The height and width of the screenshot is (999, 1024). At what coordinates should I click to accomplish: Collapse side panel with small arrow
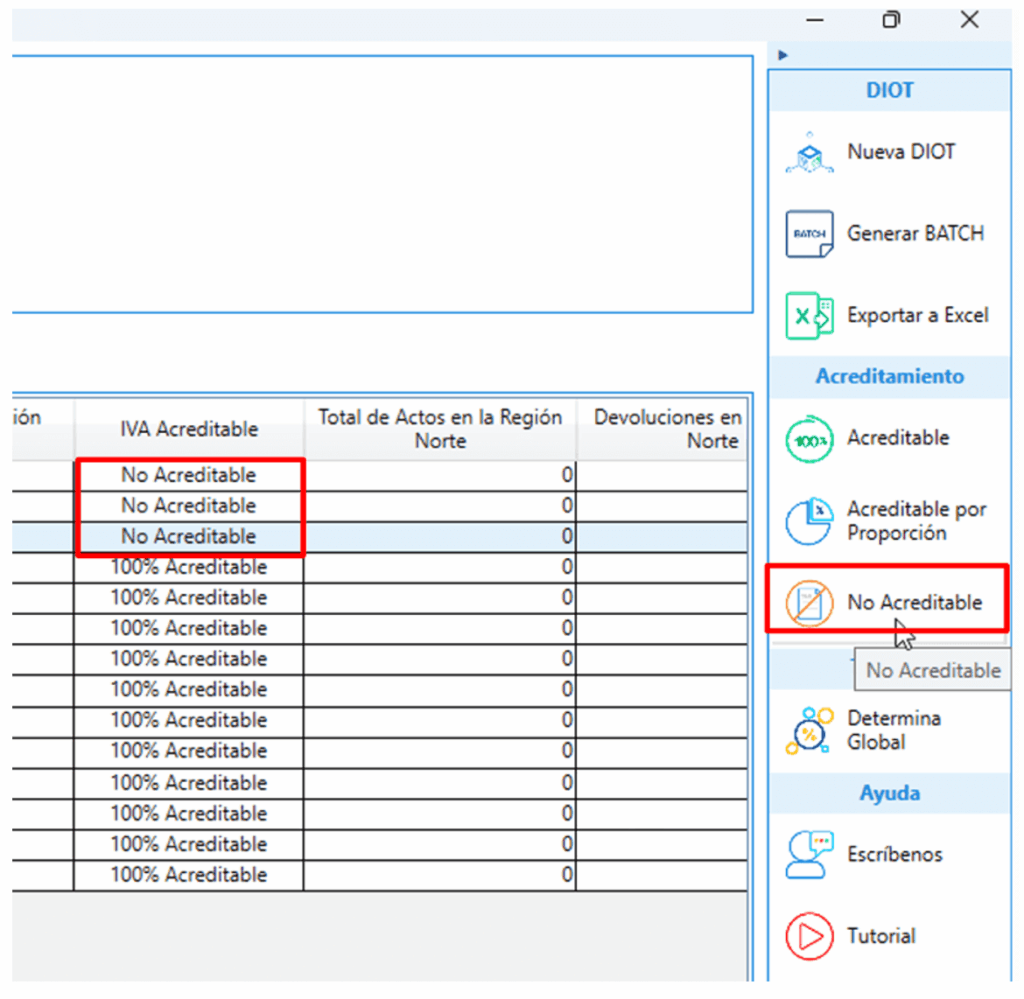(x=783, y=55)
